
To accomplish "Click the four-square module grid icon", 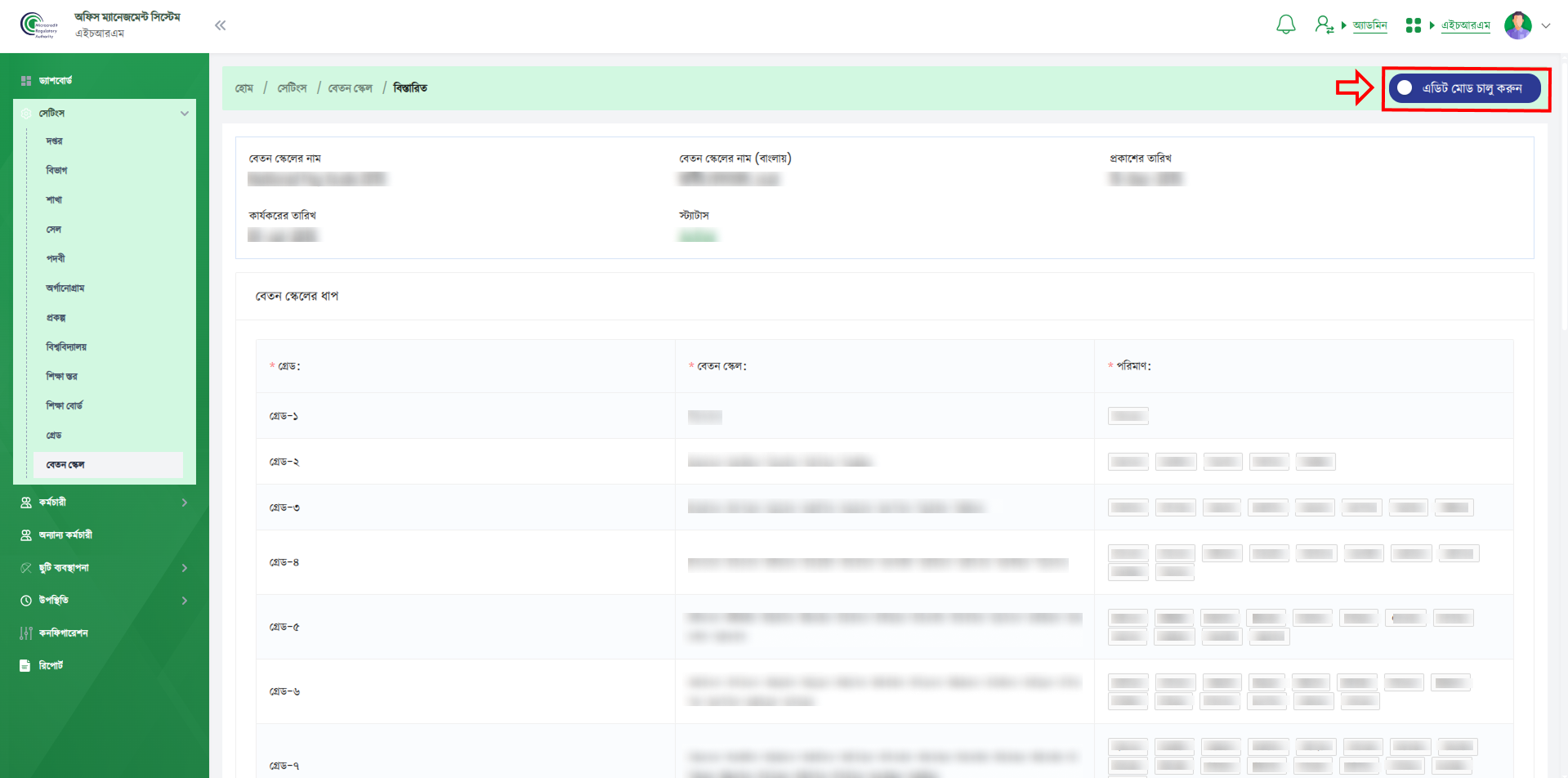I will click(x=1413, y=25).
